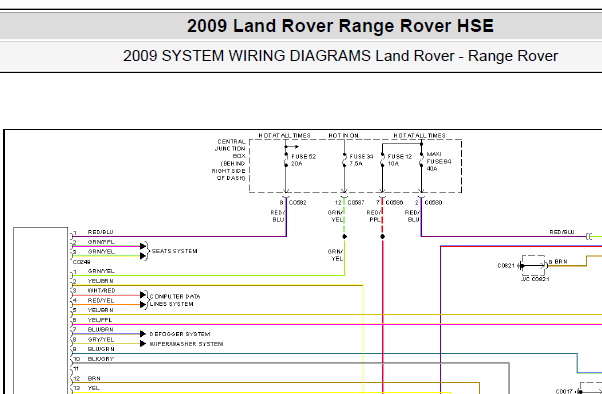Click "HOT AT ALL TIMES" above Fuse 52
602x394 pixels.
coord(284,136)
